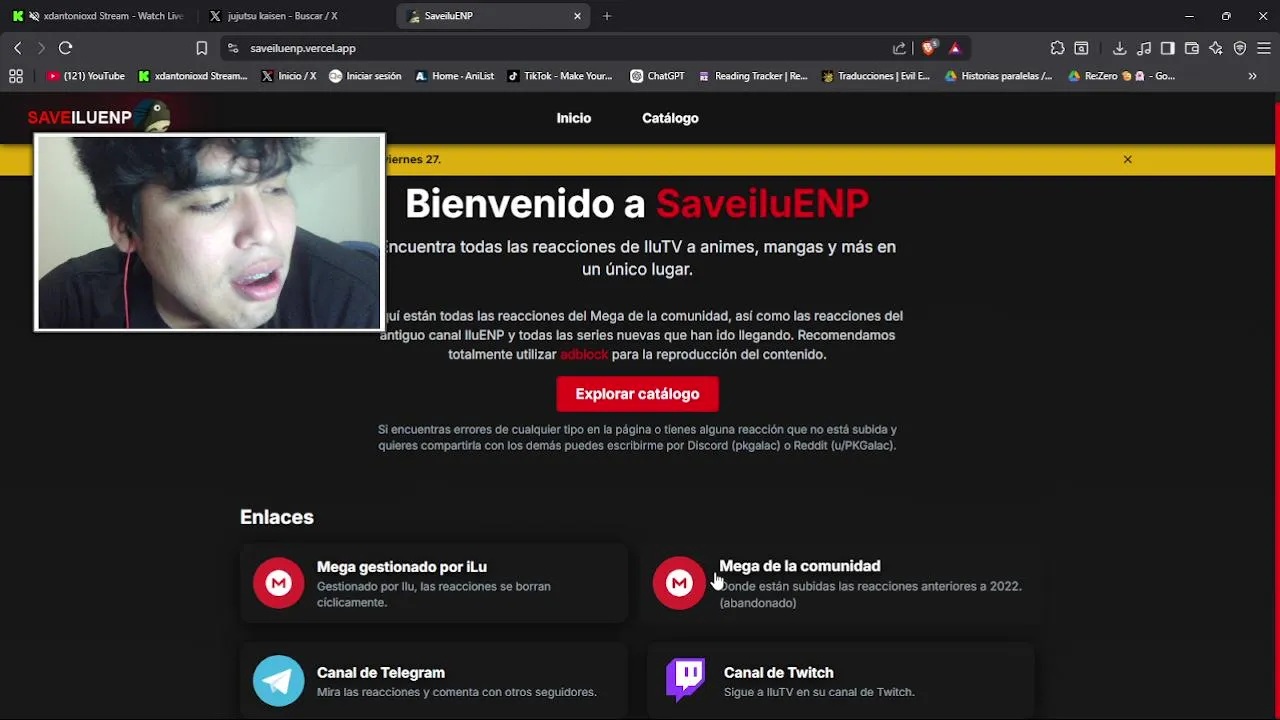Click the Brave Rewards triangle icon
The image size is (1280, 720).
955,48
